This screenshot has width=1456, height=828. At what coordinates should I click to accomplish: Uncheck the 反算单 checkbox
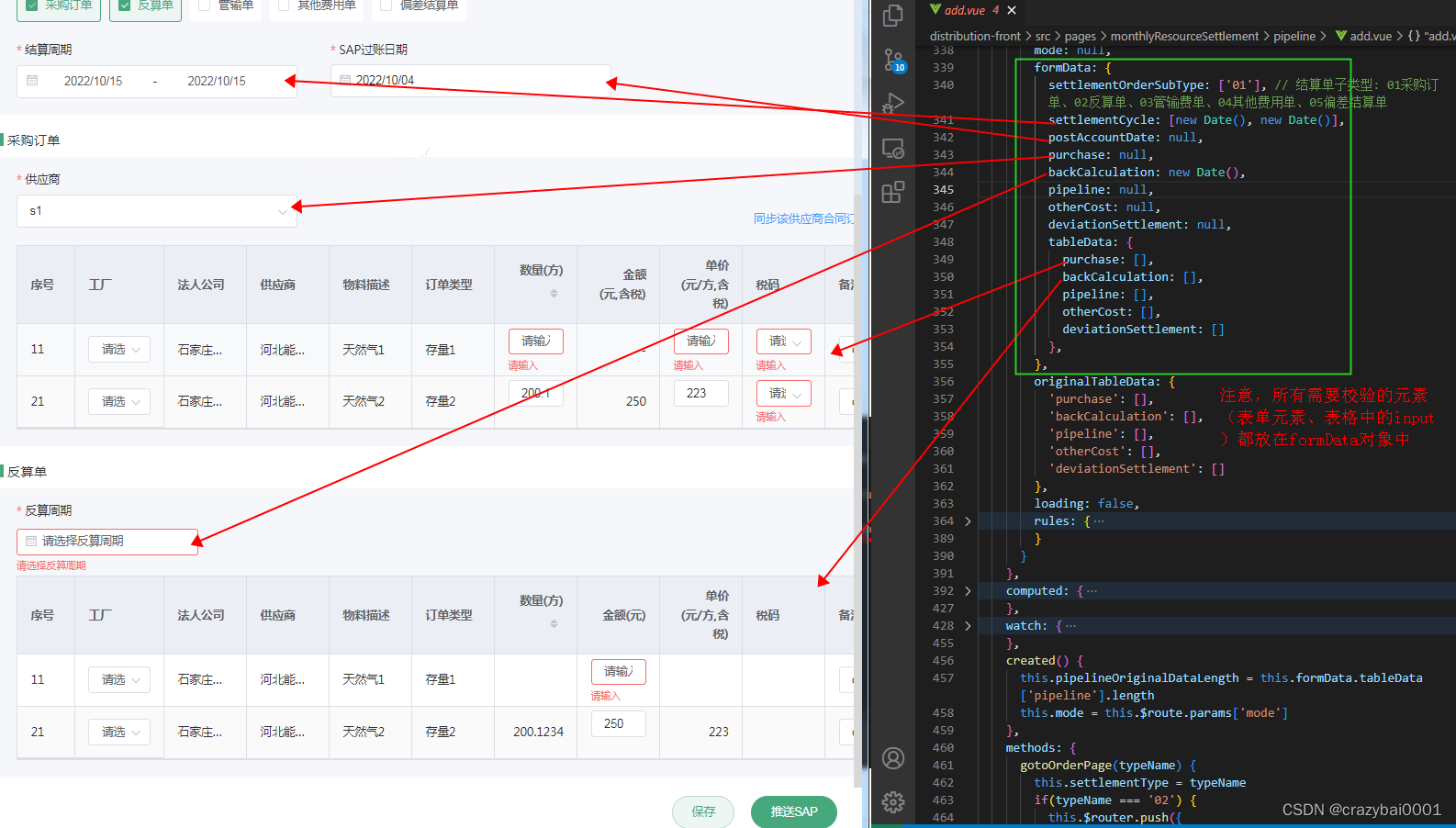[125, 6]
